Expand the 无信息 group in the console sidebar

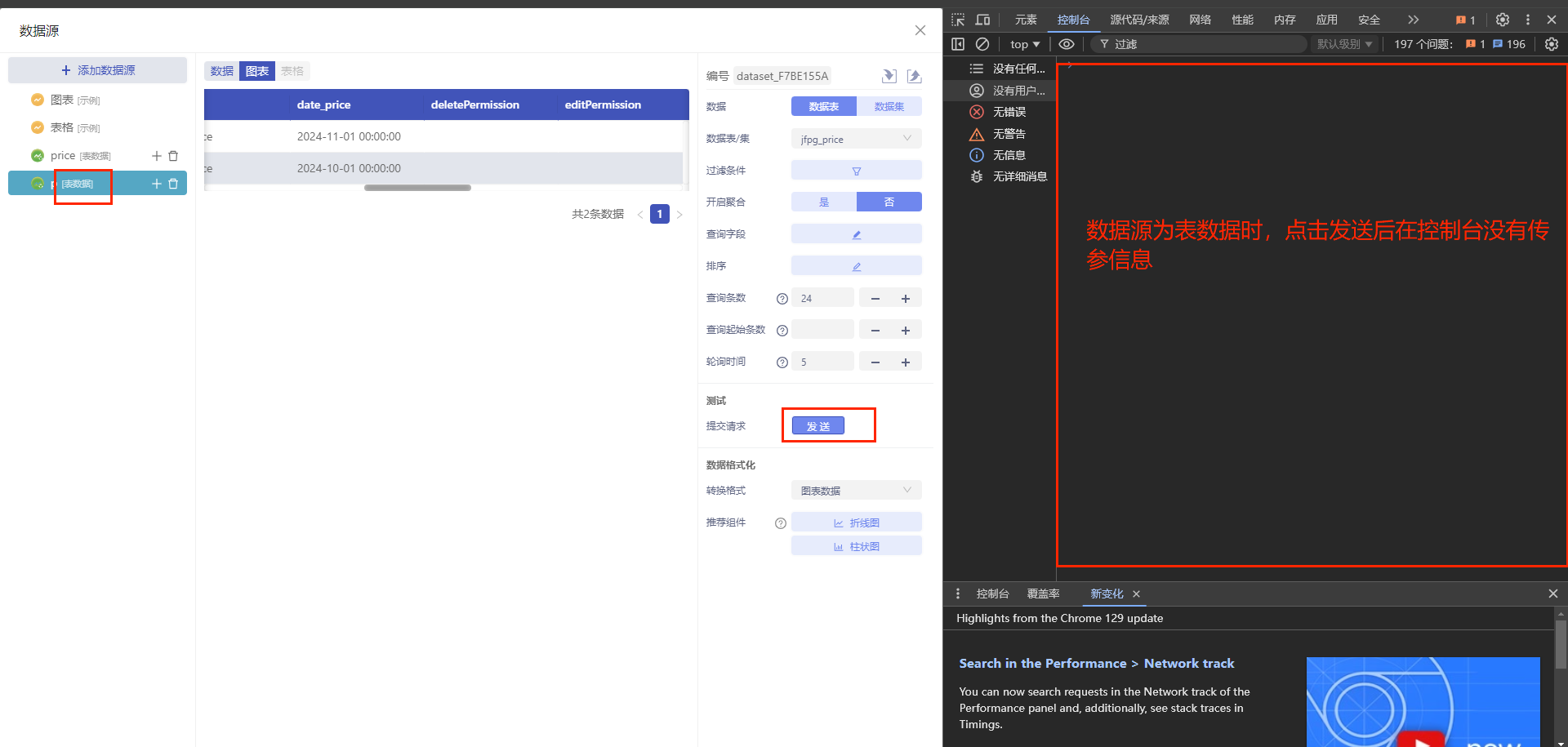click(998, 155)
